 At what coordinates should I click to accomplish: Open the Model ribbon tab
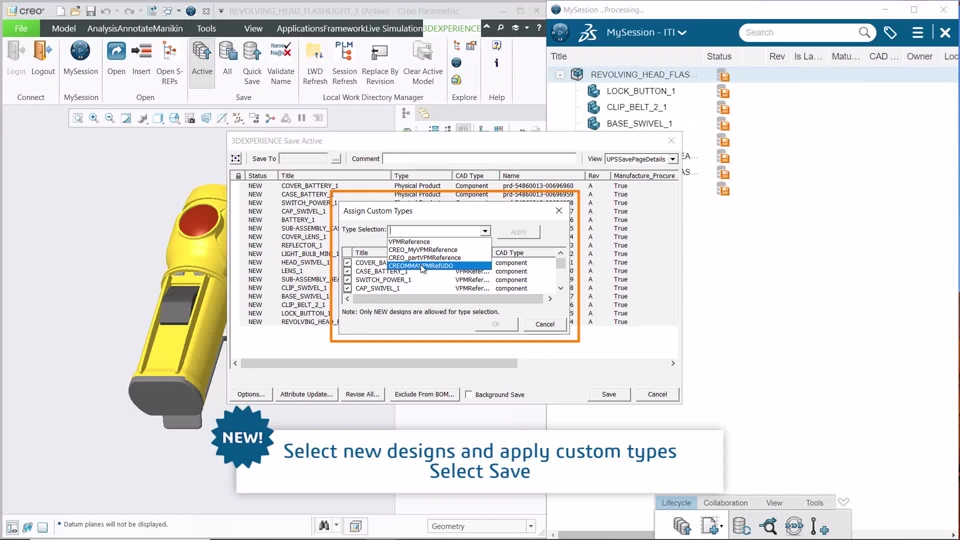coord(64,28)
